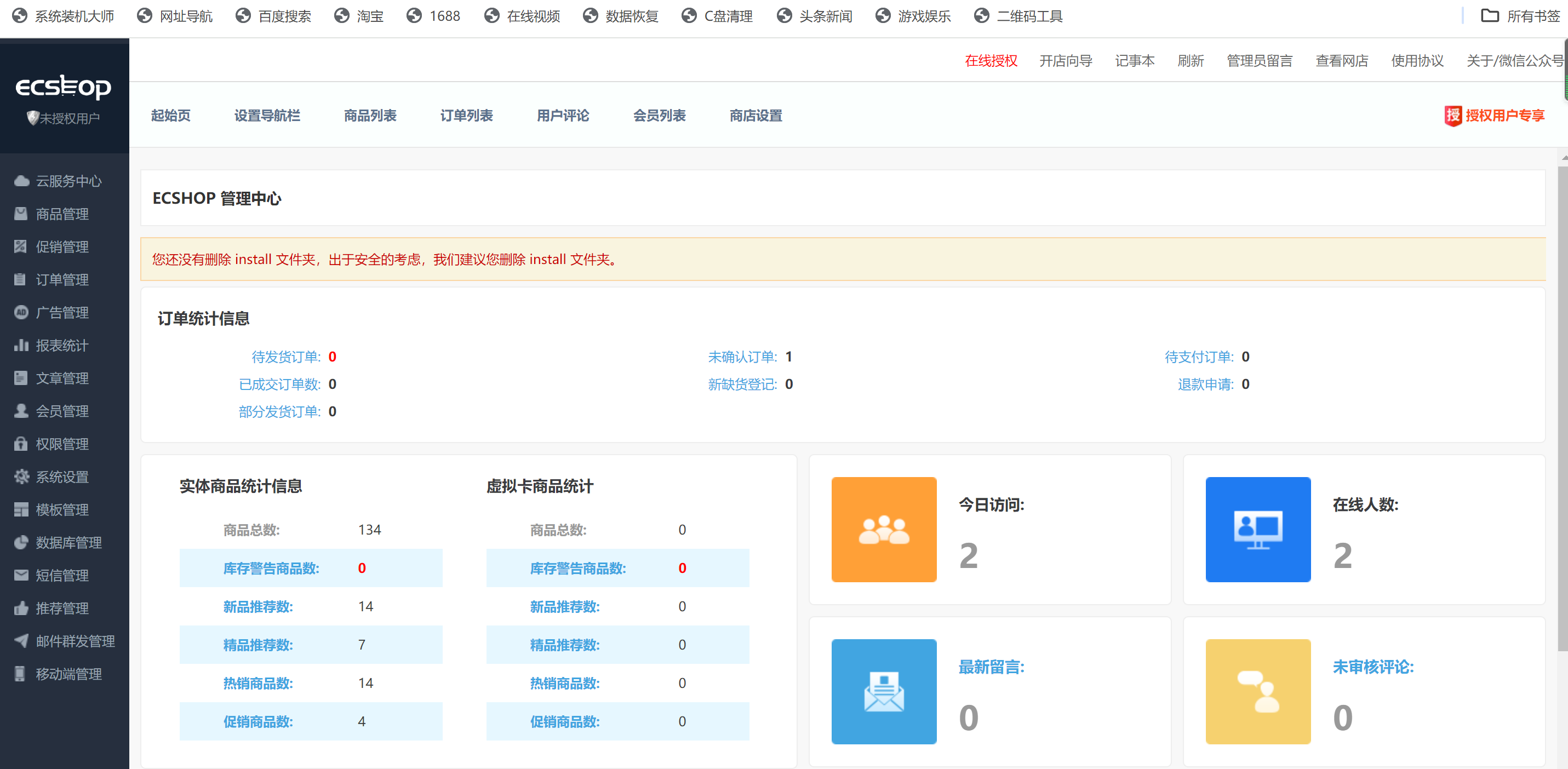Open the 管理员留言 link
This screenshot has width=1568, height=769.
point(1260,61)
